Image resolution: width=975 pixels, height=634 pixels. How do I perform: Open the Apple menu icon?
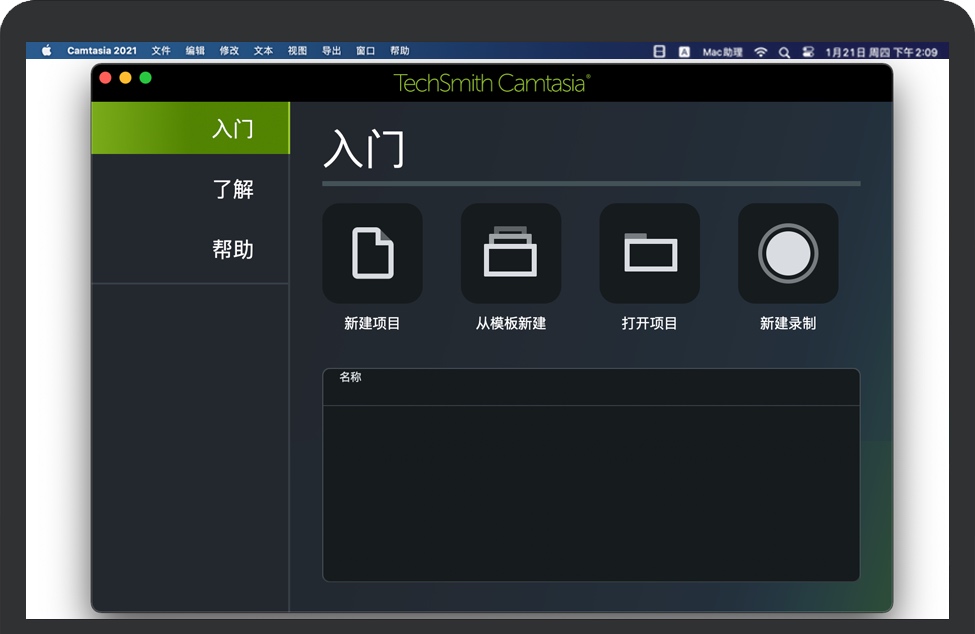coord(47,51)
